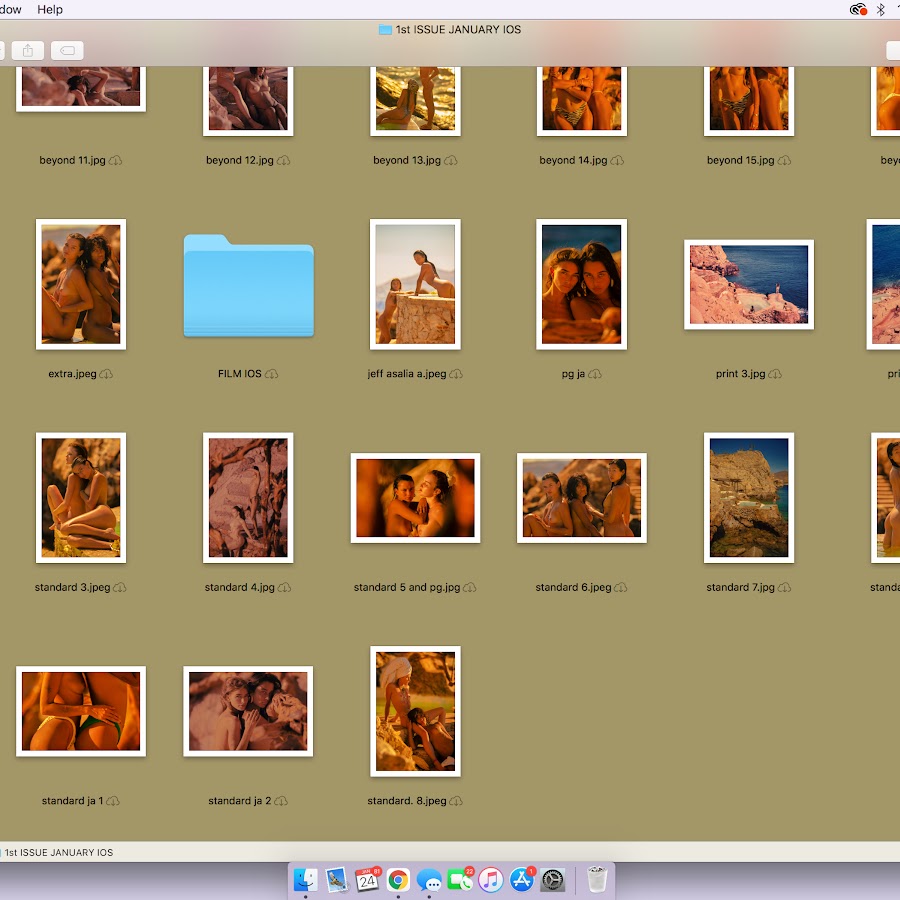Image resolution: width=900 pixels, height=900 pixels.
Task: Click the Creative Cloud menu bar icon
Action: 858,9
